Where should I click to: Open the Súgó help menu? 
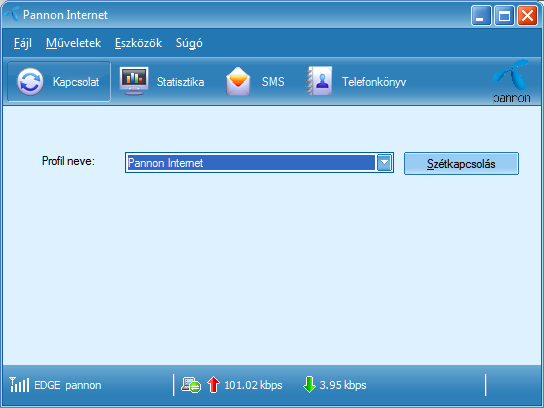point(189,43)
